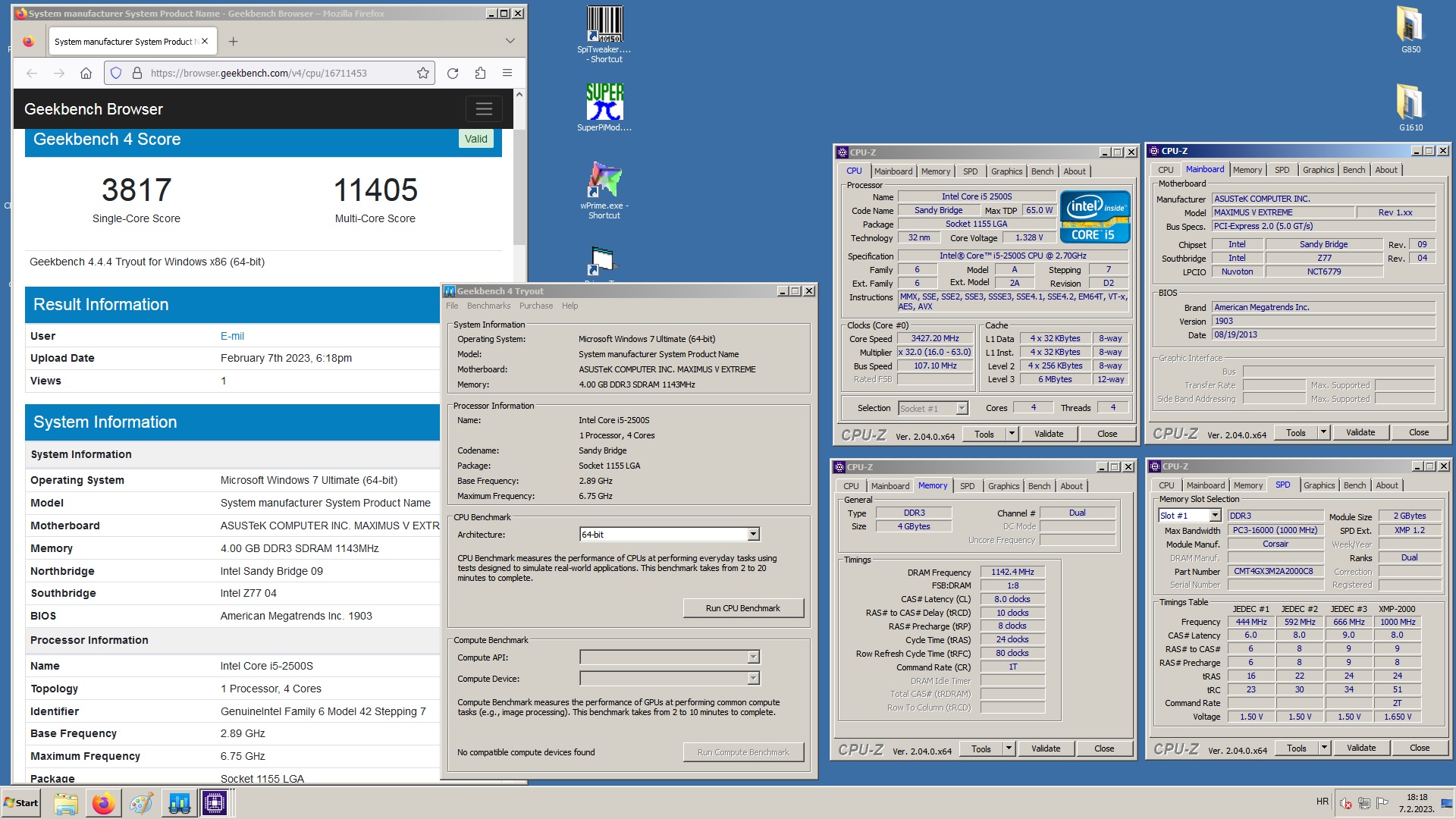Click CPU-Z icon in taskbar
The height and width of the screenshot is (819, 1456).
click(x=215, y=803)
